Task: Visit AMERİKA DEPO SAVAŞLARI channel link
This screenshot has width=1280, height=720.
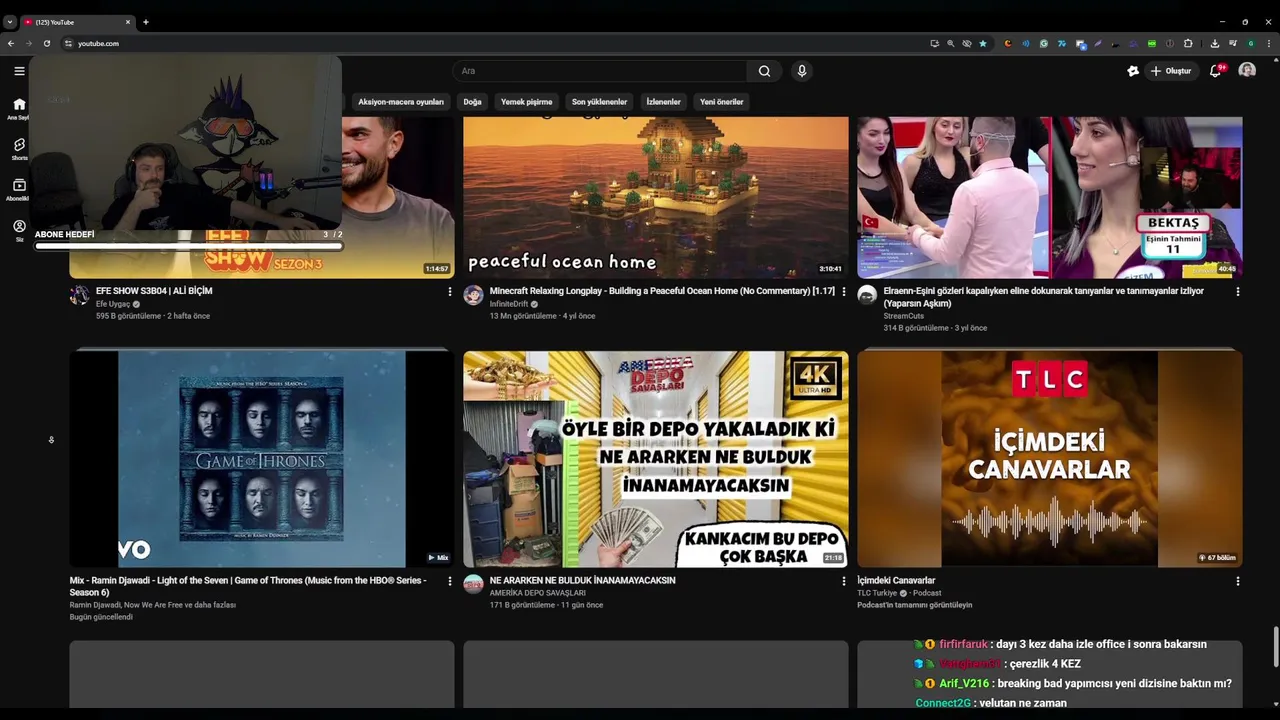Action: pyautogui.click(x=537, y=593)
